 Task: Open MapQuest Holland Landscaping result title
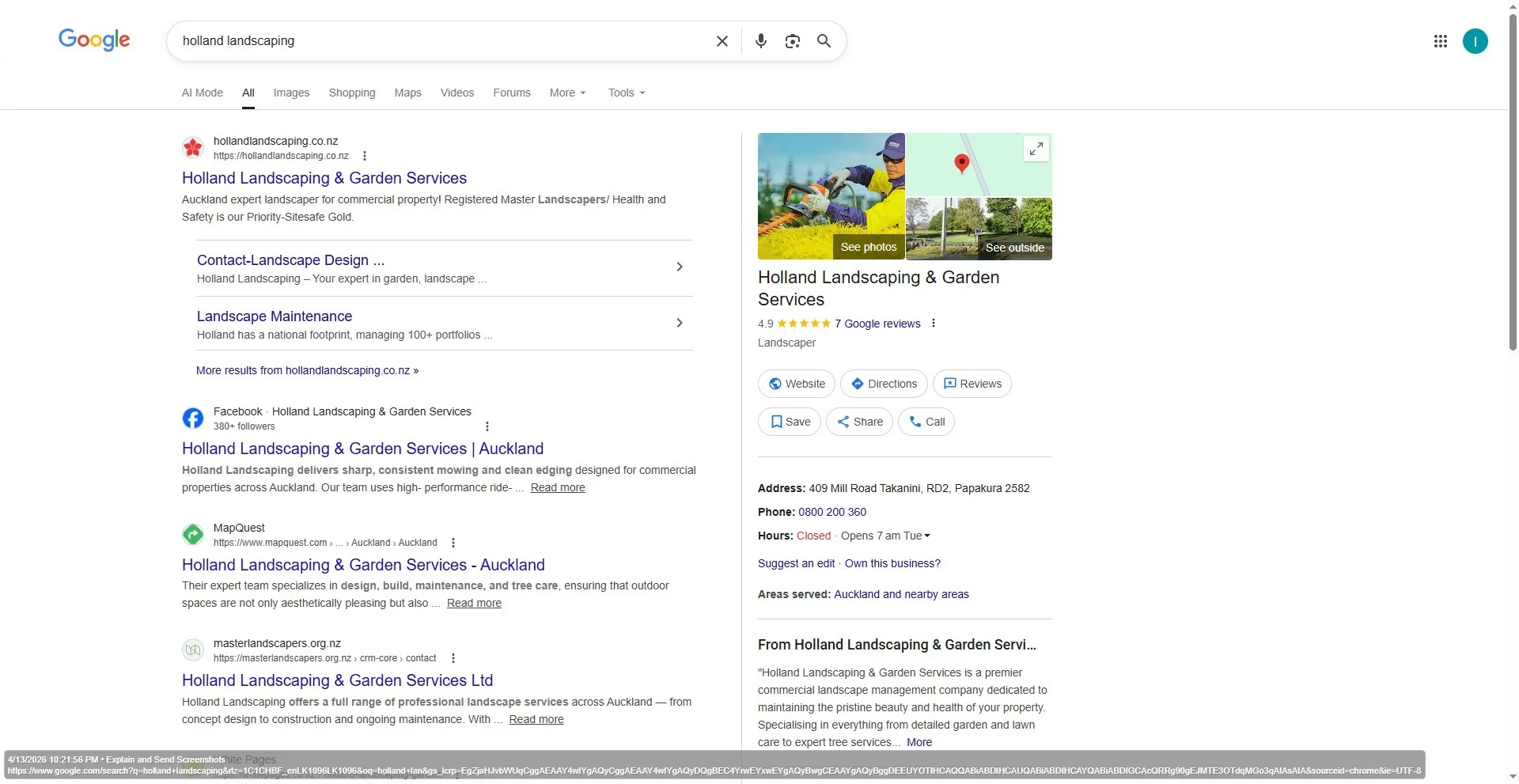(363, 565)
